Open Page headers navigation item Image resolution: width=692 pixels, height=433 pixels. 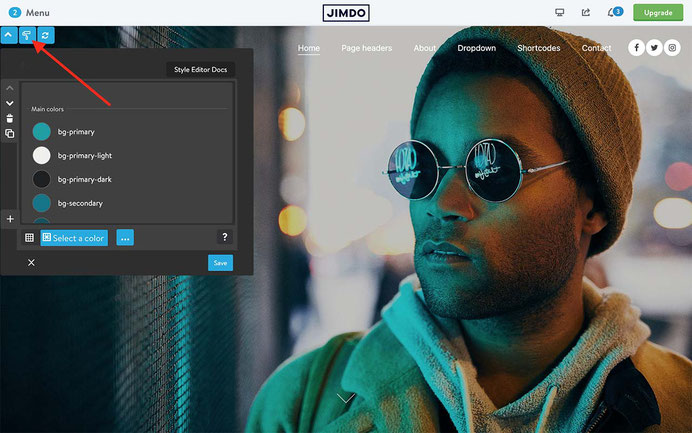[366, 48]
